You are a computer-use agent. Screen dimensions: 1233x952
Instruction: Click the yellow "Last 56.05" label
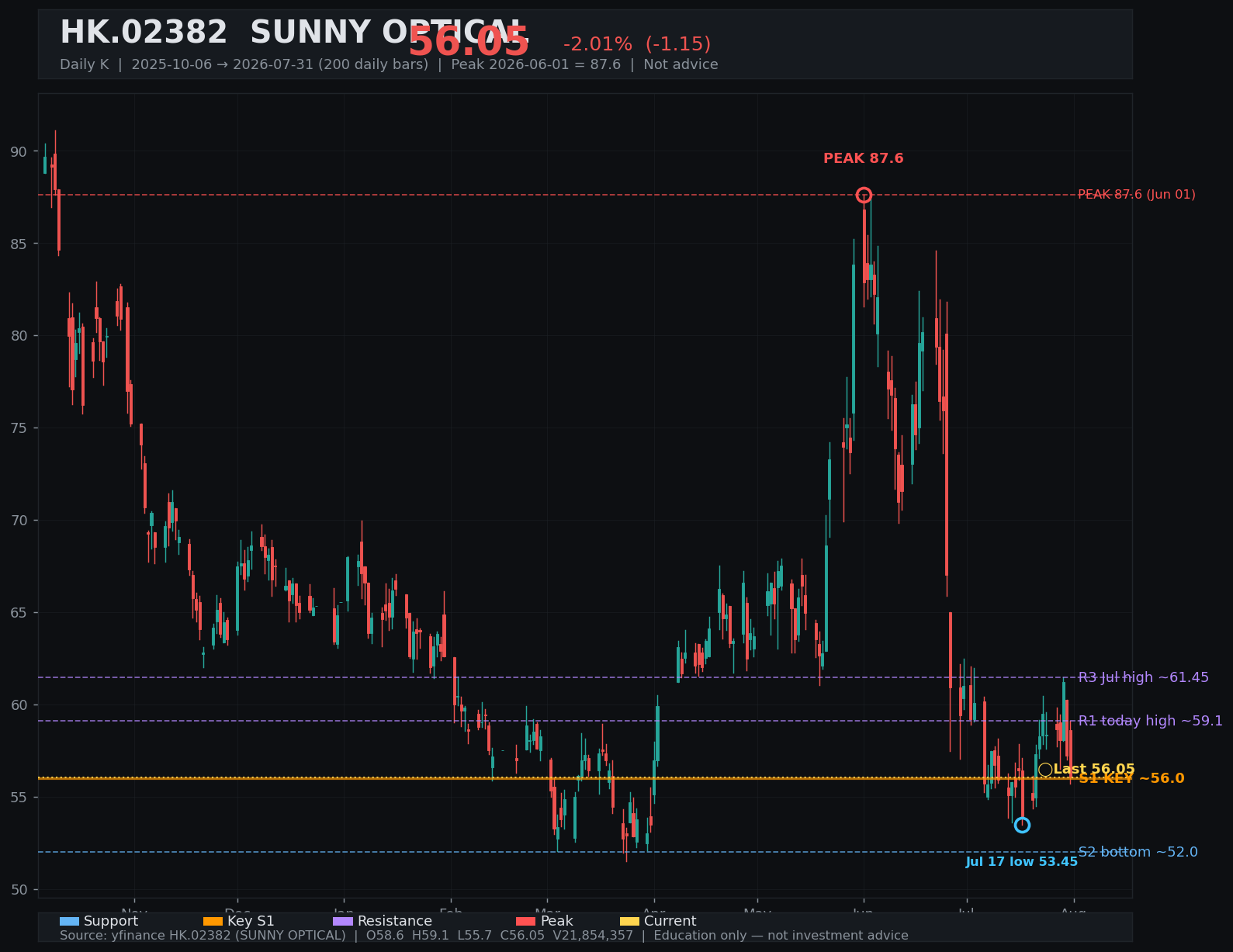tap(1094, 770)
